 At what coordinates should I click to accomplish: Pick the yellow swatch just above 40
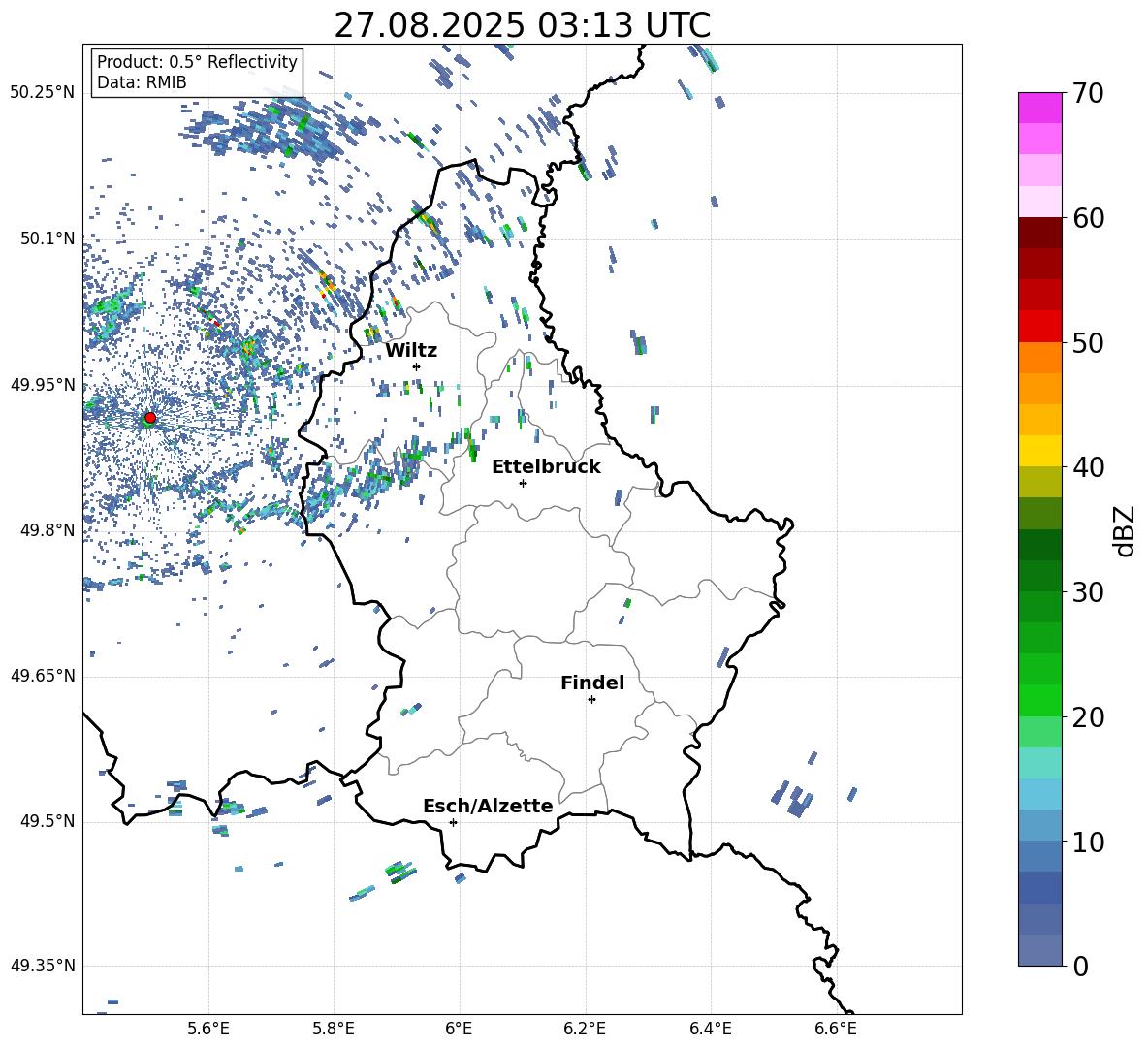click(1039, 451)
